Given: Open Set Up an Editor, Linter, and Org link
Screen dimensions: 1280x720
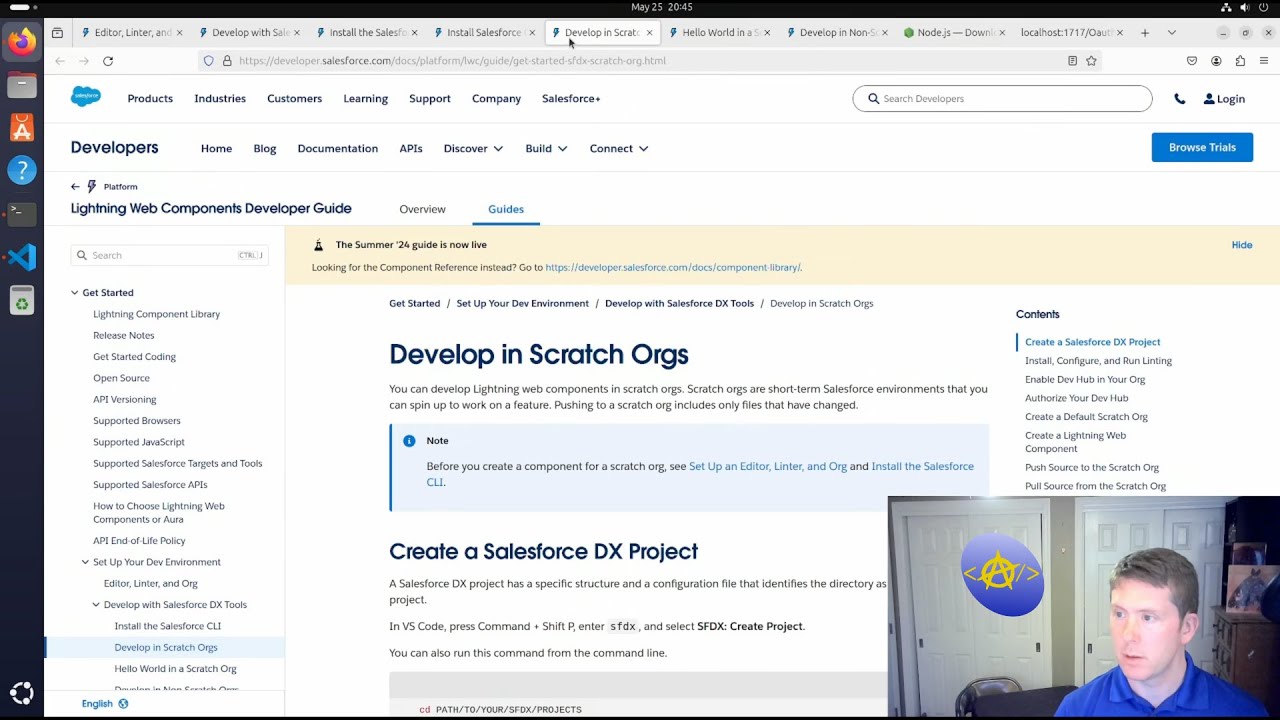Looking at the screenshot, I should coord(768,466).
